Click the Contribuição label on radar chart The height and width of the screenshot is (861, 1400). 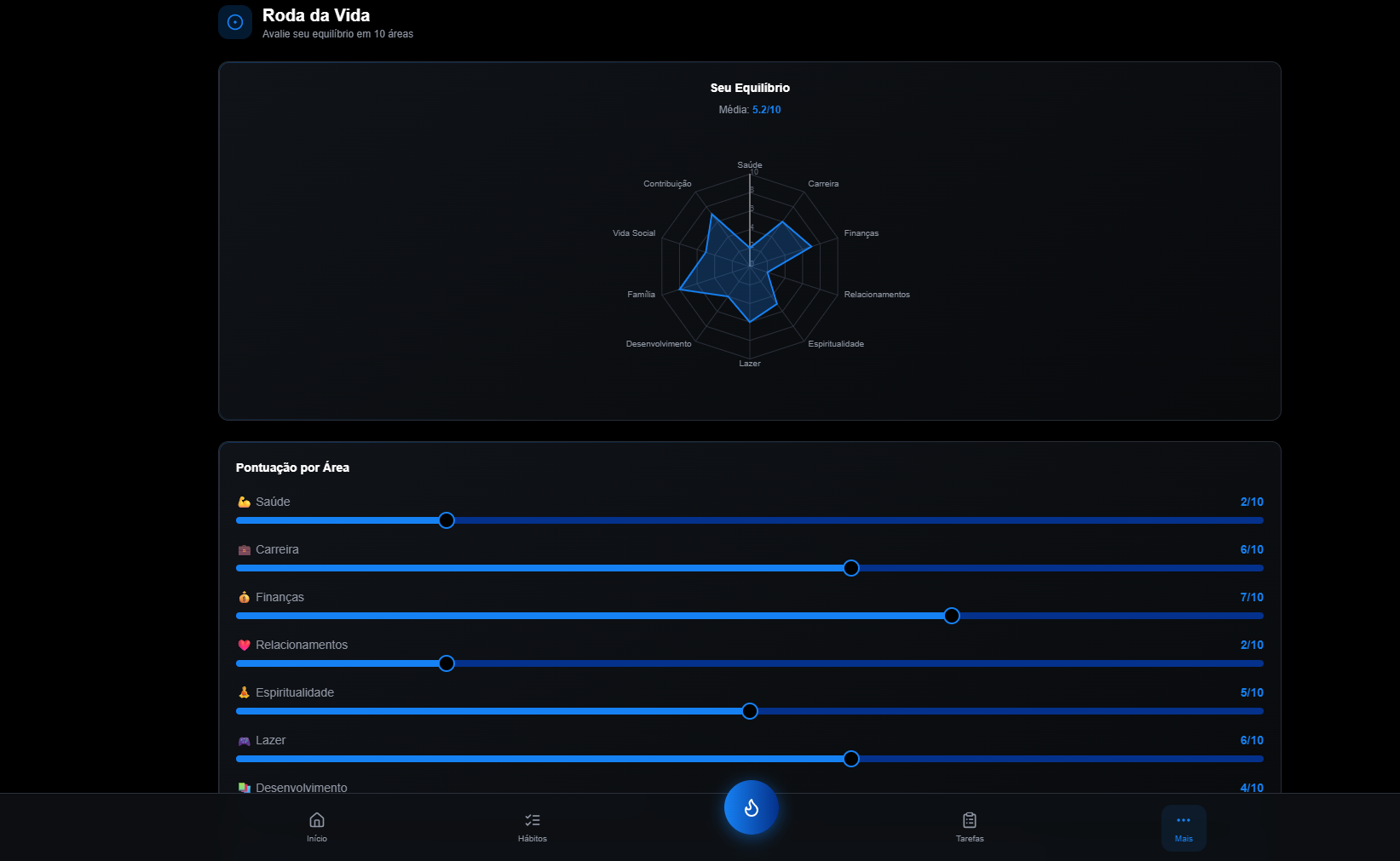[x=667, y=184]
